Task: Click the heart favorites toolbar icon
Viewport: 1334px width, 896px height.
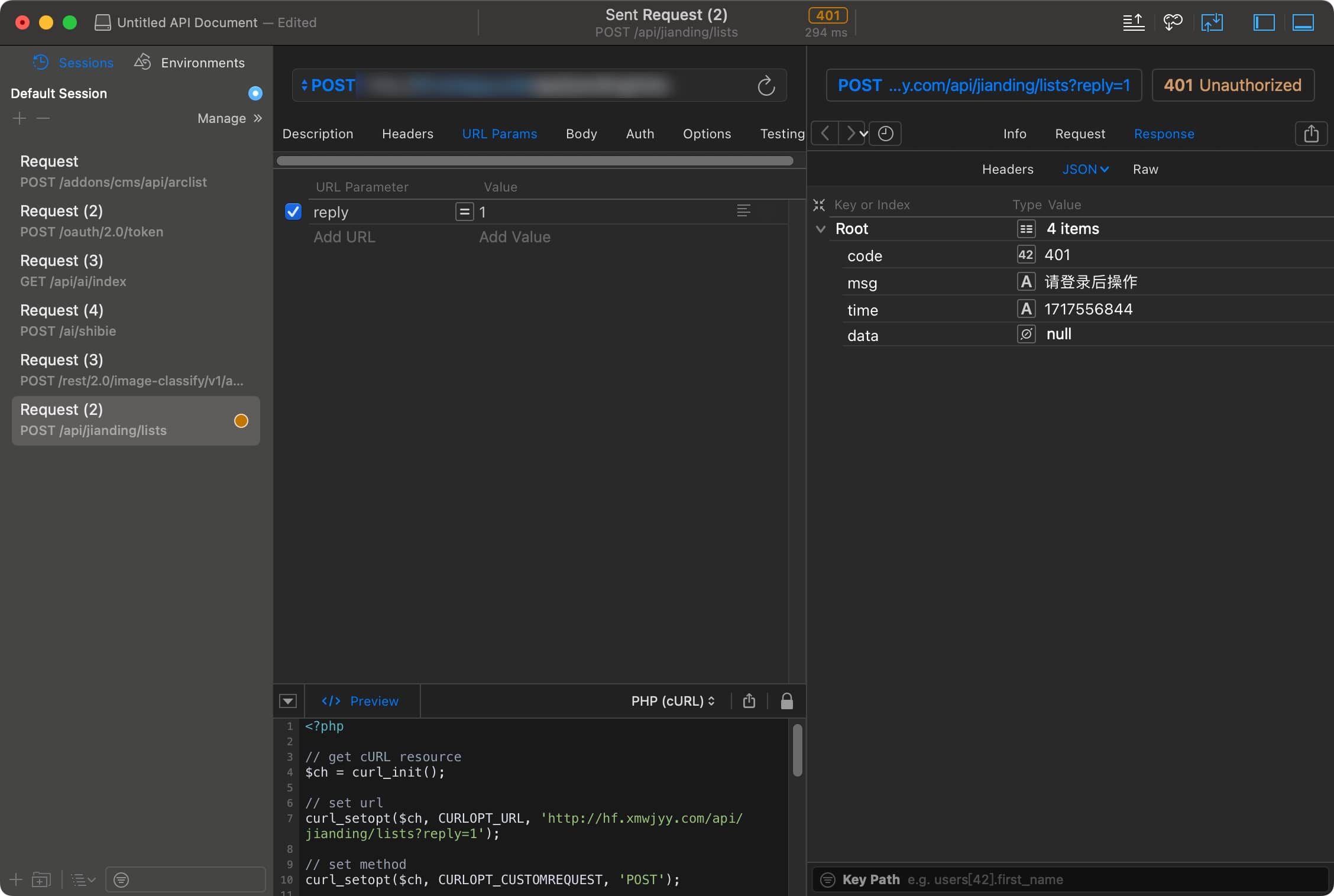Action: click(x=1173, y=22)
